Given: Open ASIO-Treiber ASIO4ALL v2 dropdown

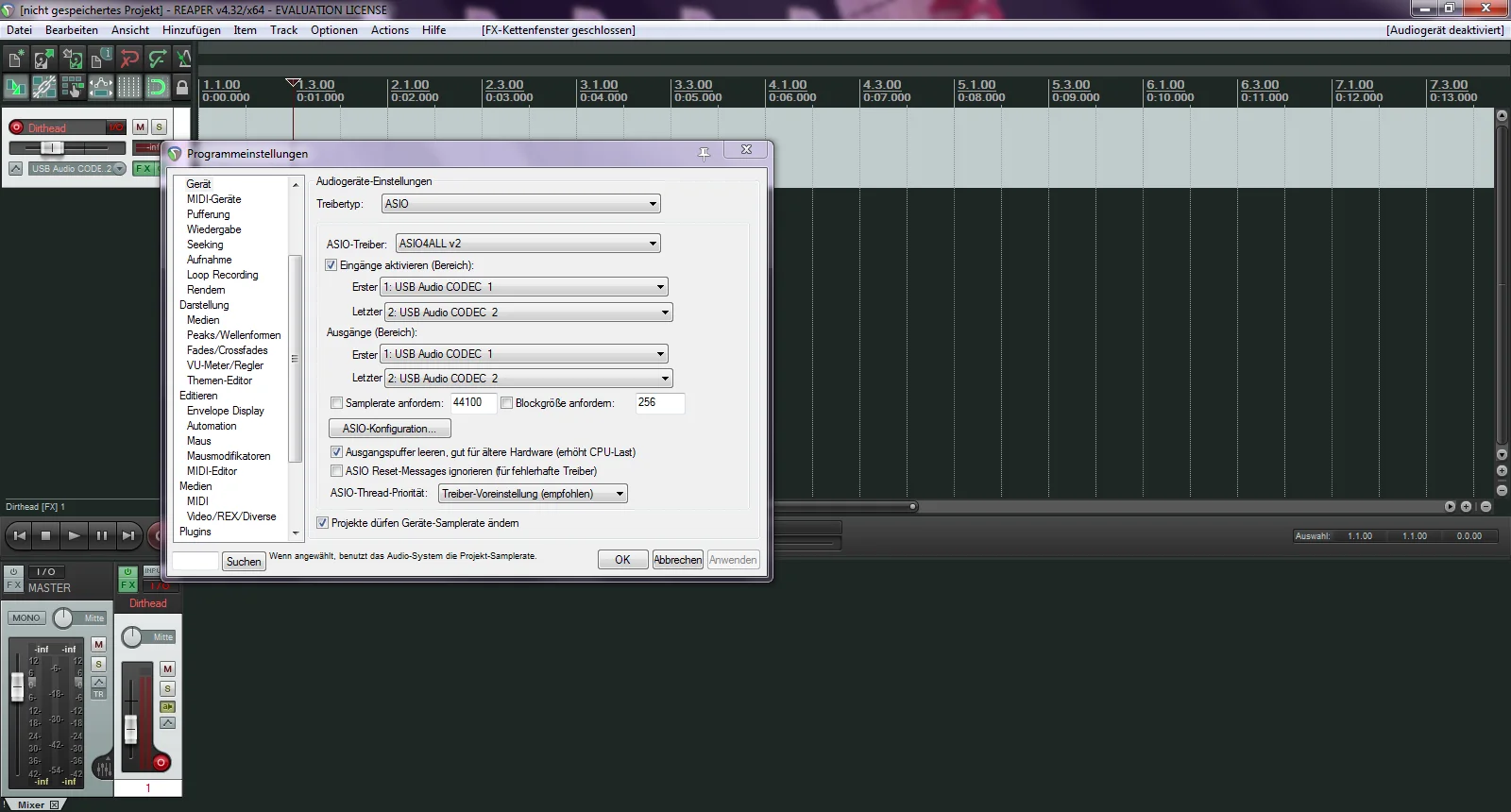Looking at the screenshot, I should [x=527, y=244].
